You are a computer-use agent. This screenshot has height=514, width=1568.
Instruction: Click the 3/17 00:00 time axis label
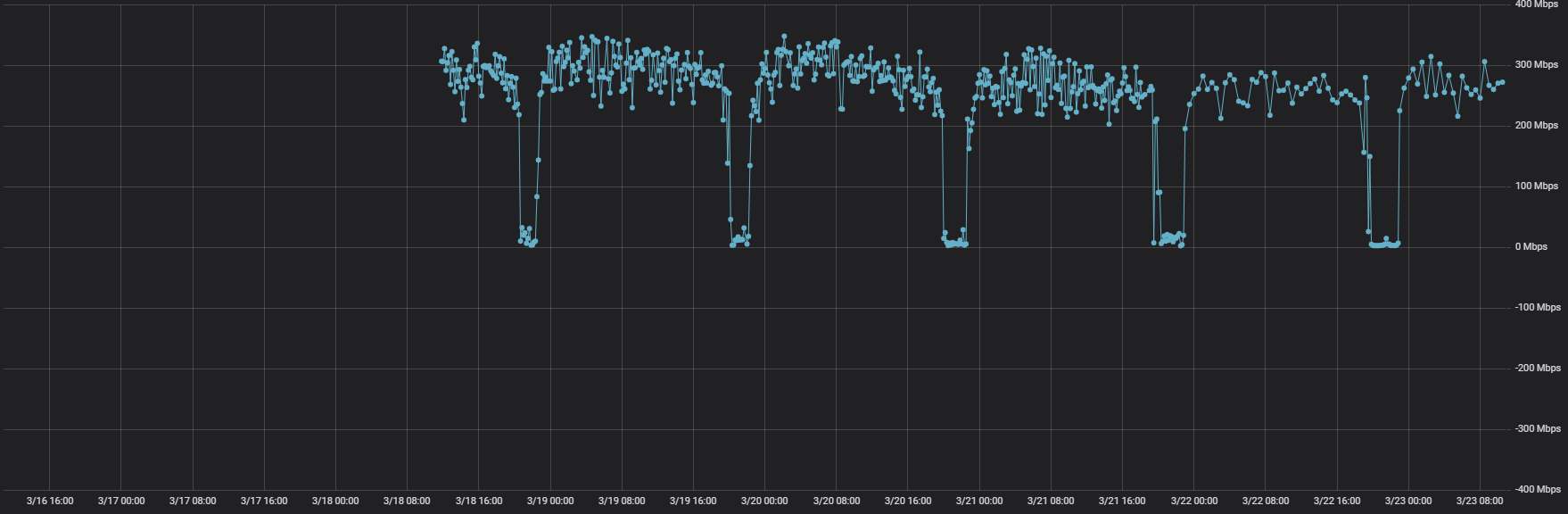tap(121, 501)
